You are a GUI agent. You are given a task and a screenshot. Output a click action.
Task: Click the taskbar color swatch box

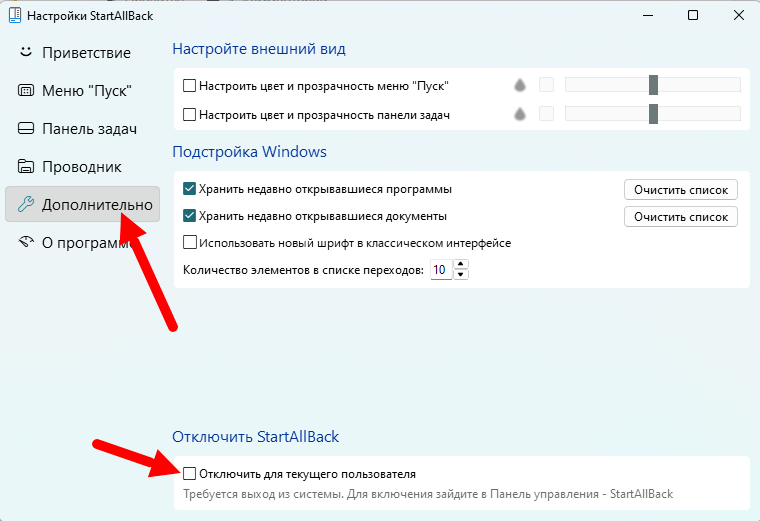click(546, 114)
